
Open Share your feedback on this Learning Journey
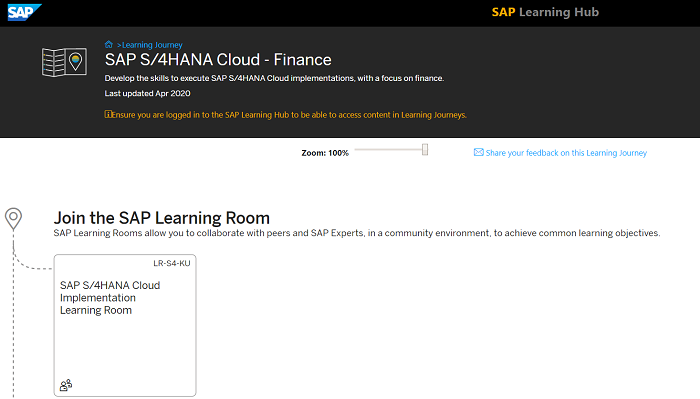tap(566, 153)
